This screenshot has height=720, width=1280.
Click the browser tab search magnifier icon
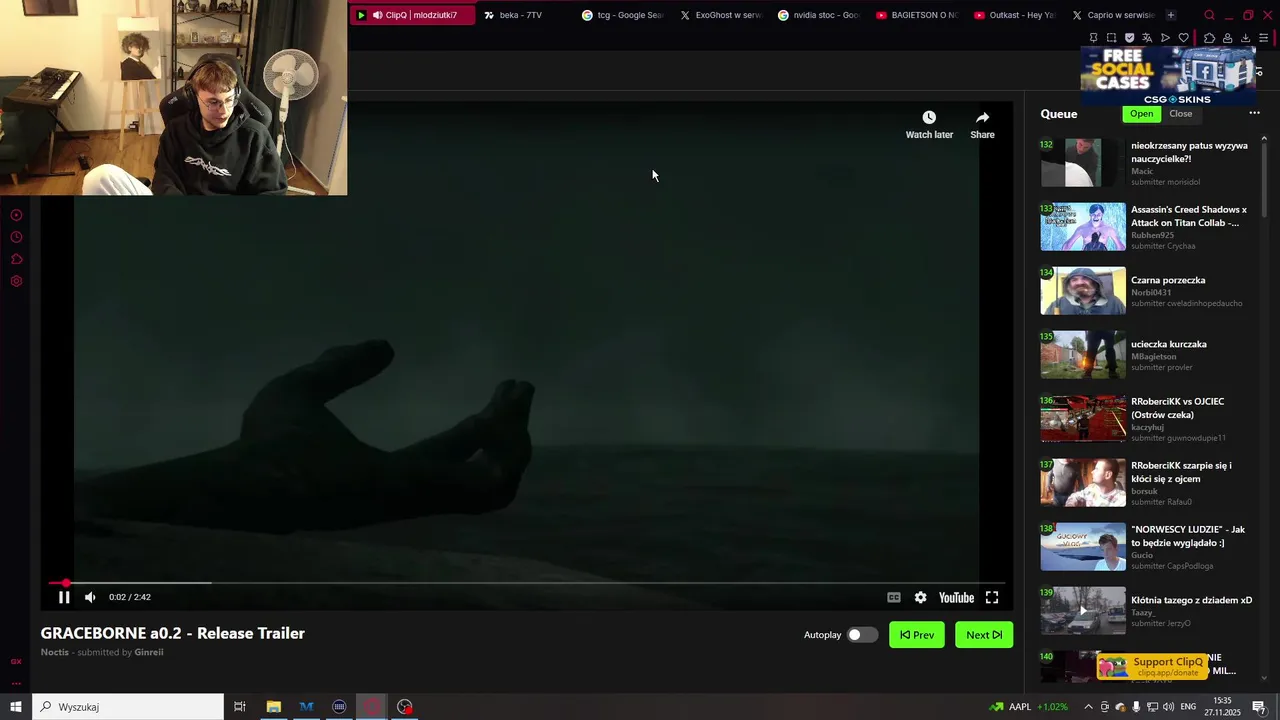point(1209,15)
